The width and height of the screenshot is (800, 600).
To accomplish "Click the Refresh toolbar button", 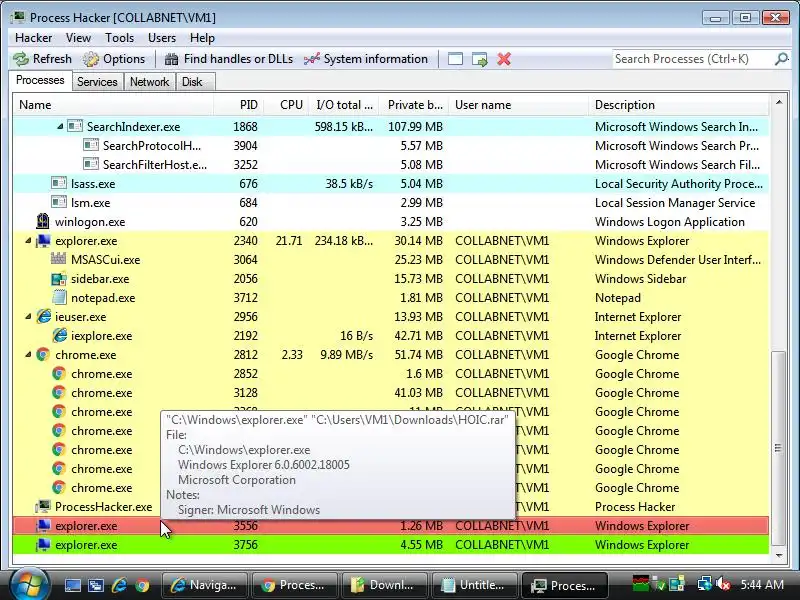I will coord(43,59).
